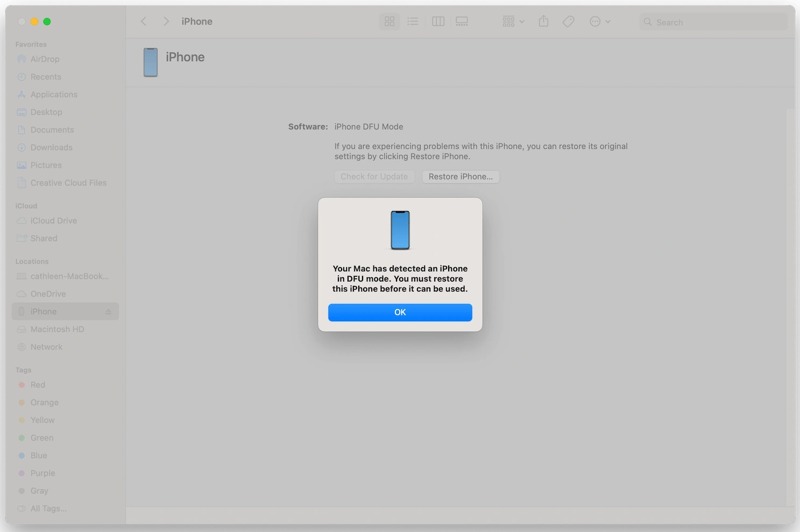Image resolution: width=800 pixels, height=532 pixels.
Task: Open the Group By dropdown
Action: click(513, 21)
